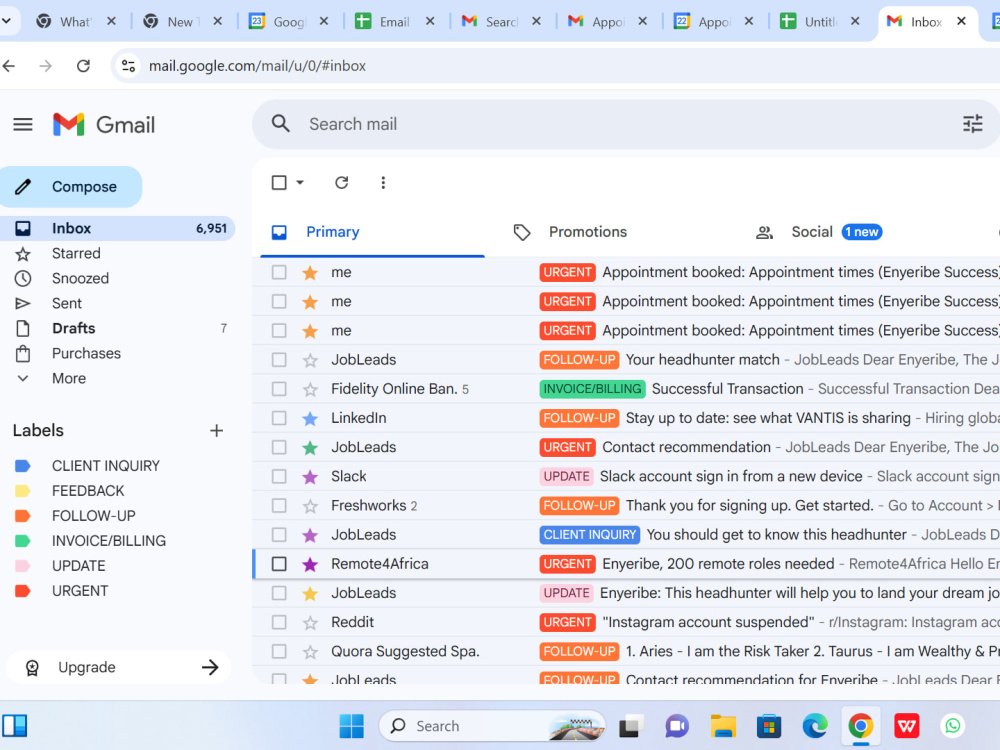Expand the More section in the sidebar
The height and width of the screenshot is (750, 1000).
pos(69,378)
